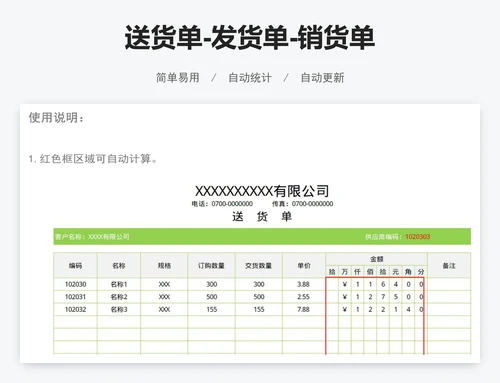Click the 规格 column header
This screenshot has width=500, height=383.
tap(164, 265)
